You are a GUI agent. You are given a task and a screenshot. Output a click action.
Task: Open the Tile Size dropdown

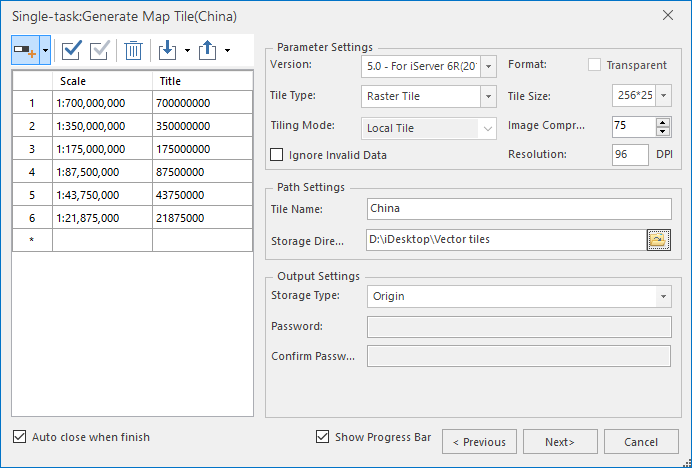pos(663,95)
